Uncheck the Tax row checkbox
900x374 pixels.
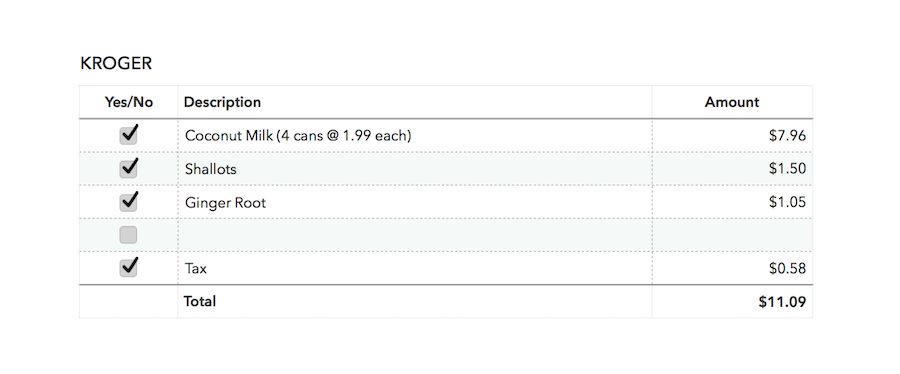(x=129, y=268)
